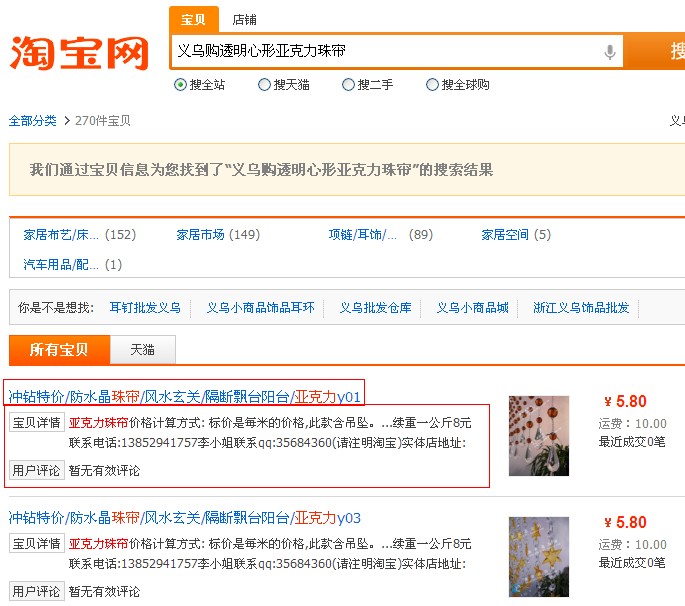Click the Taobao logo
The width and height of the screenshot is (685, 606).
tap(79, 53)
